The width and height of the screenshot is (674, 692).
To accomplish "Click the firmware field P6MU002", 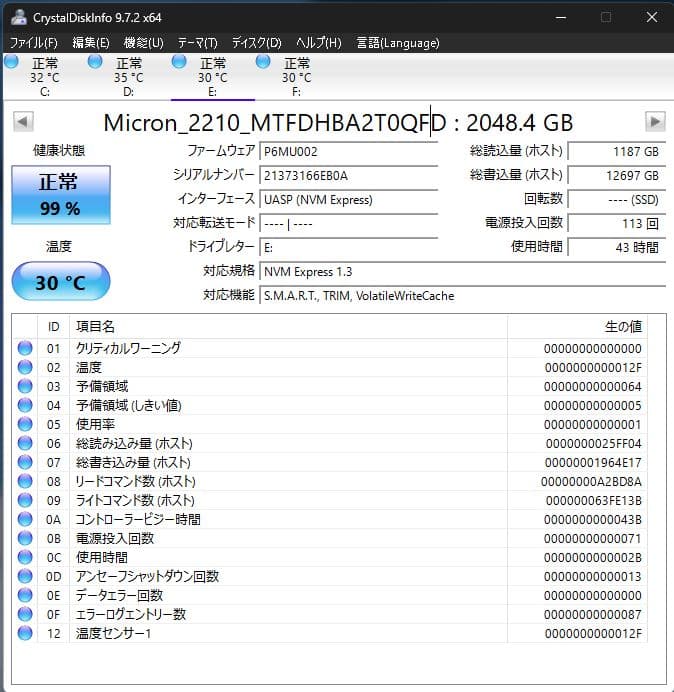I will pyautogui.click(x=349, y=151).
